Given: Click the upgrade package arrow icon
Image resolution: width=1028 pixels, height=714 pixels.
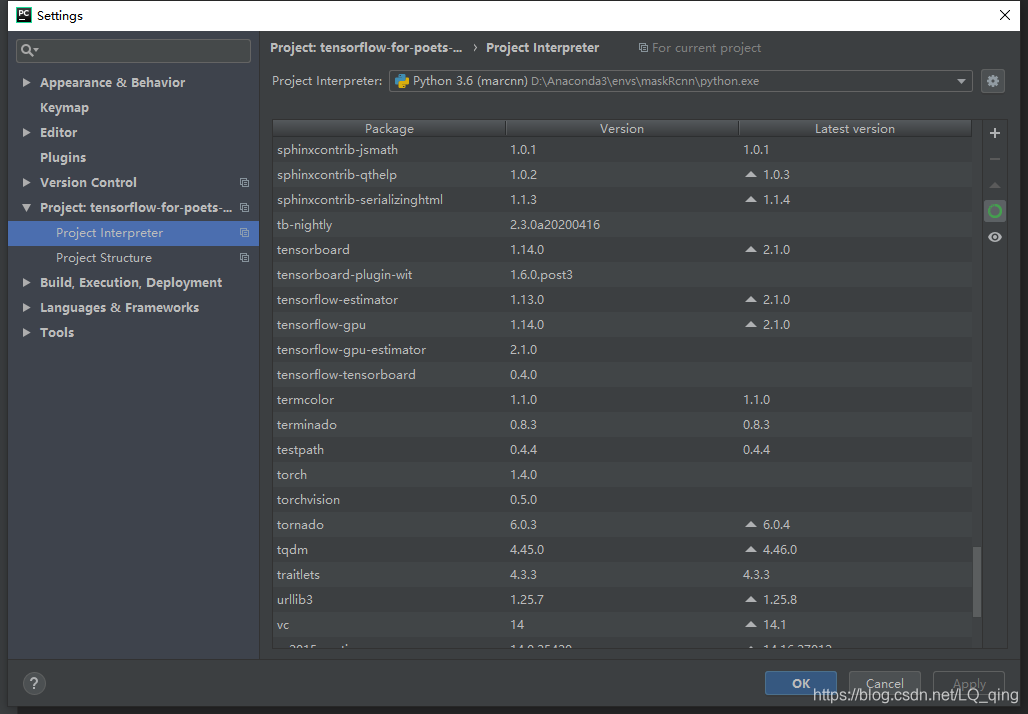Looking at the screenshot, I should 995,186.
